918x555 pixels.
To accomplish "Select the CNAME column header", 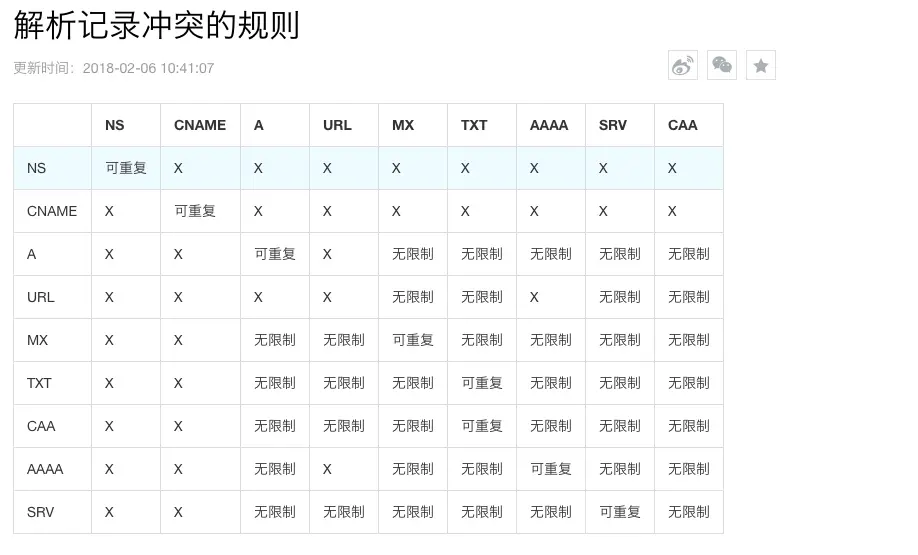I will (200, 125).
